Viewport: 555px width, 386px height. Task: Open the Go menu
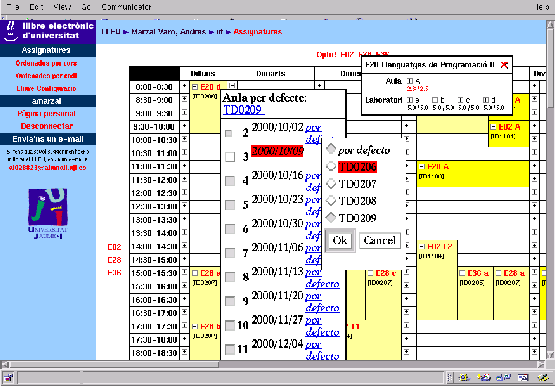(86, 7)
